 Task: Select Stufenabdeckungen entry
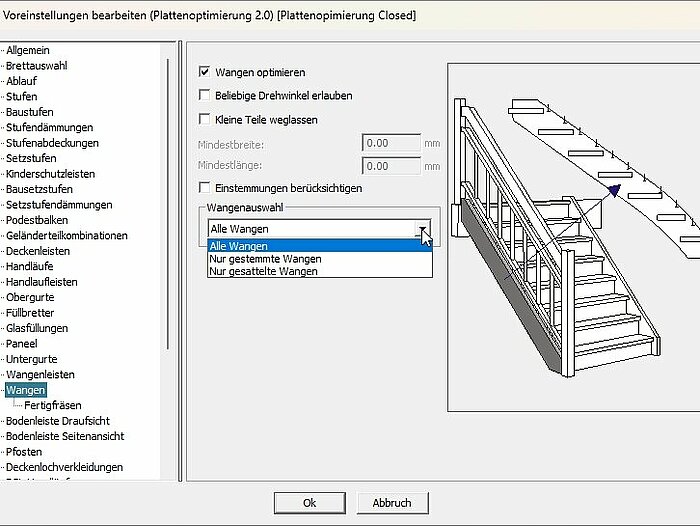(x=52, y=143)
